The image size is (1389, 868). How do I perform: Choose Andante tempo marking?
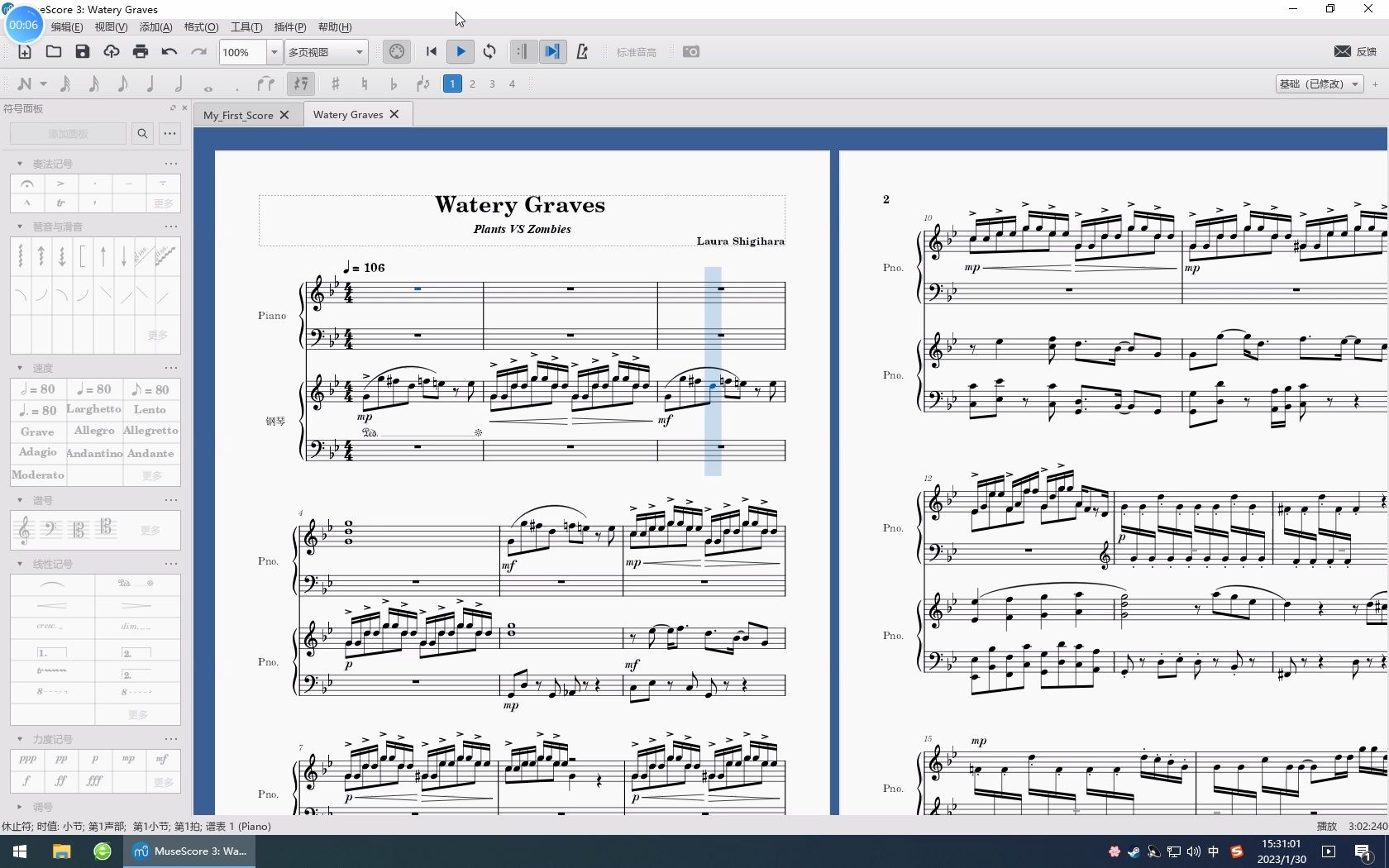[x=150, y=453]
